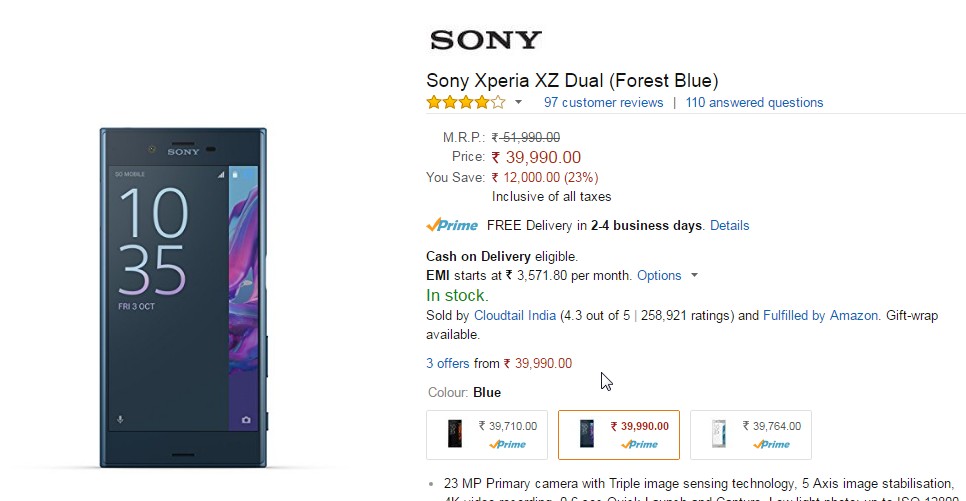Open 97 customer reviews
The width and height of the screenshot is (966, 501).
603,102
